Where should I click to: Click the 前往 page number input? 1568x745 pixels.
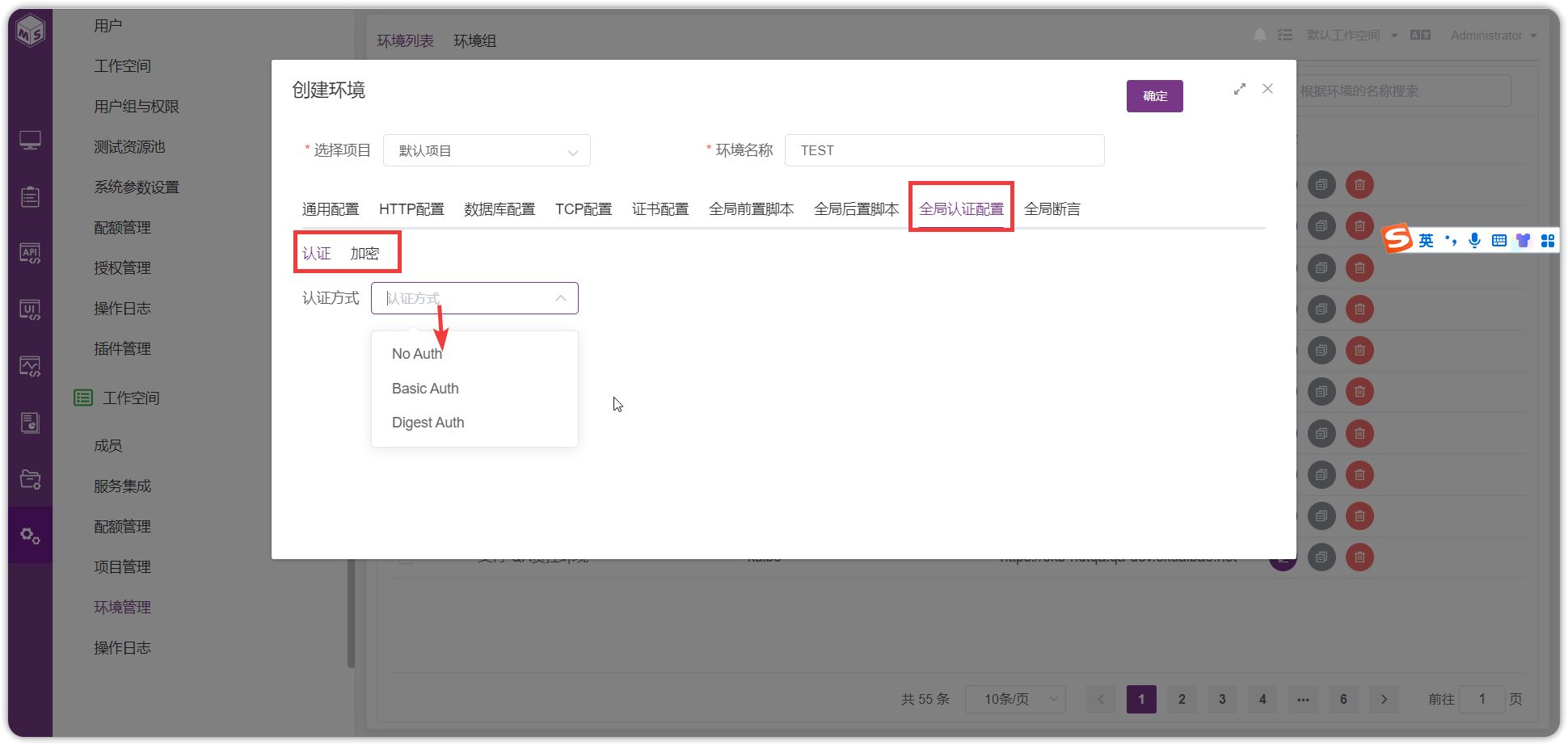tap(1482, 699)
